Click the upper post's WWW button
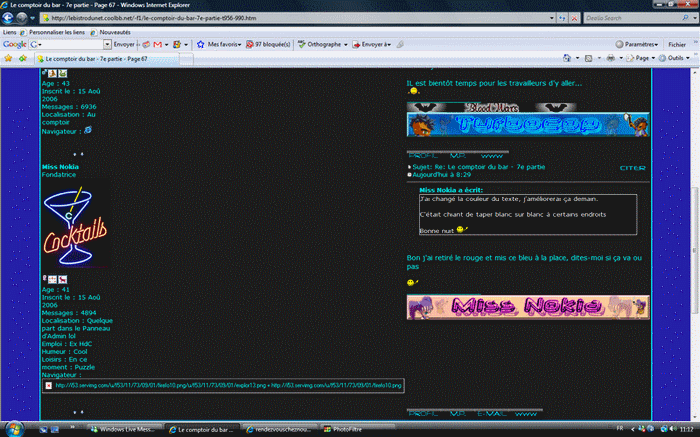 pos(492,156)
